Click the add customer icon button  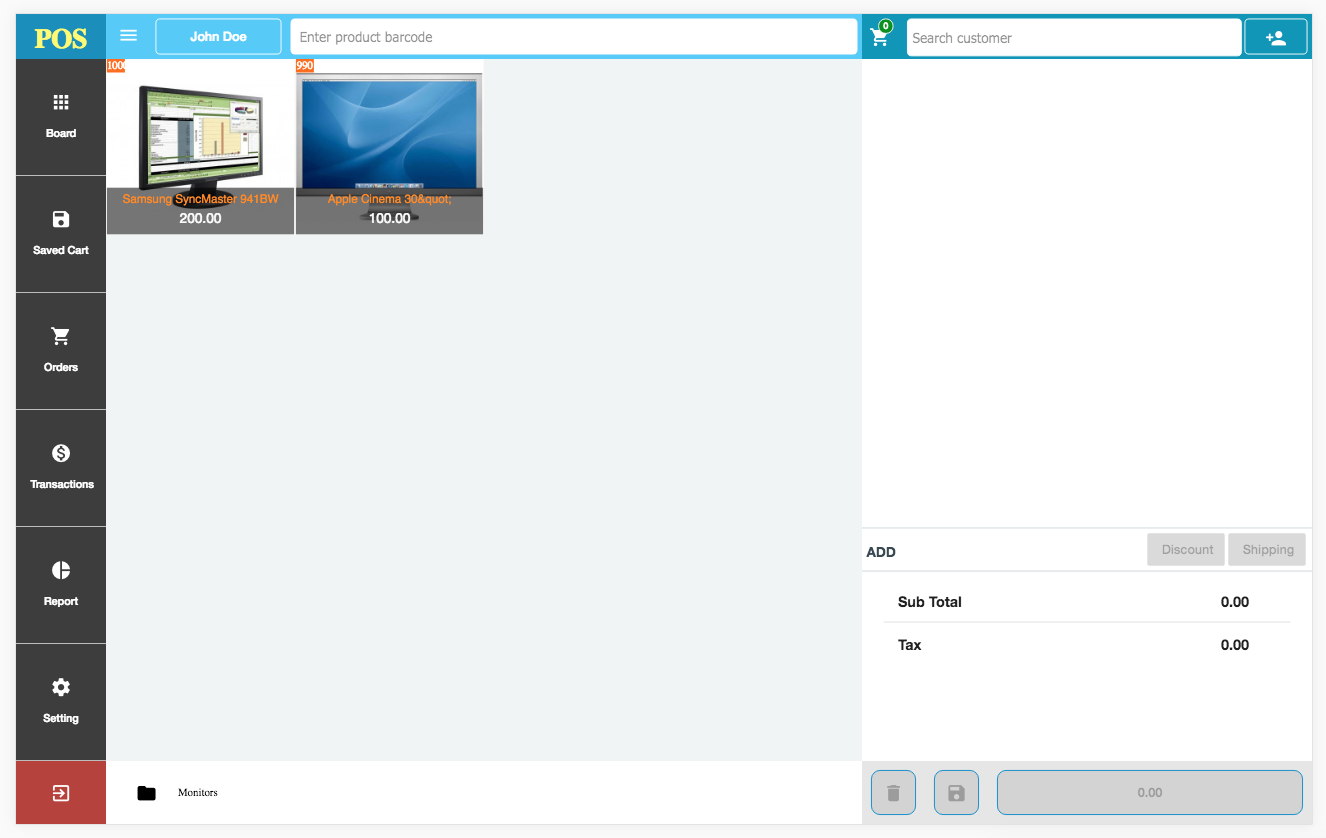click(1275, 37)
